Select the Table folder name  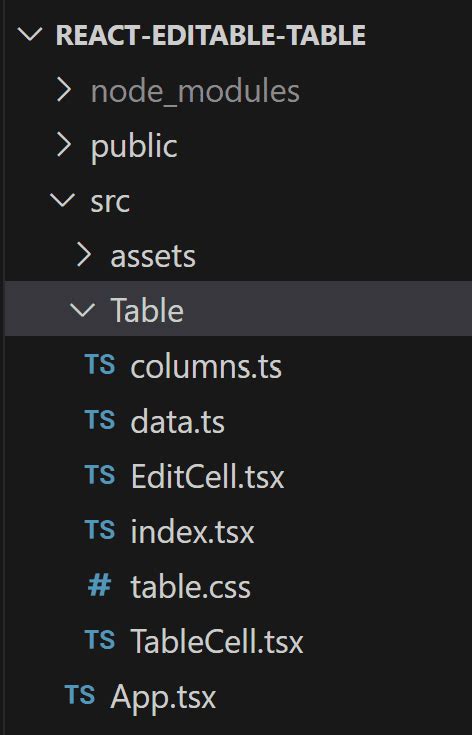(x=147, y=310)
